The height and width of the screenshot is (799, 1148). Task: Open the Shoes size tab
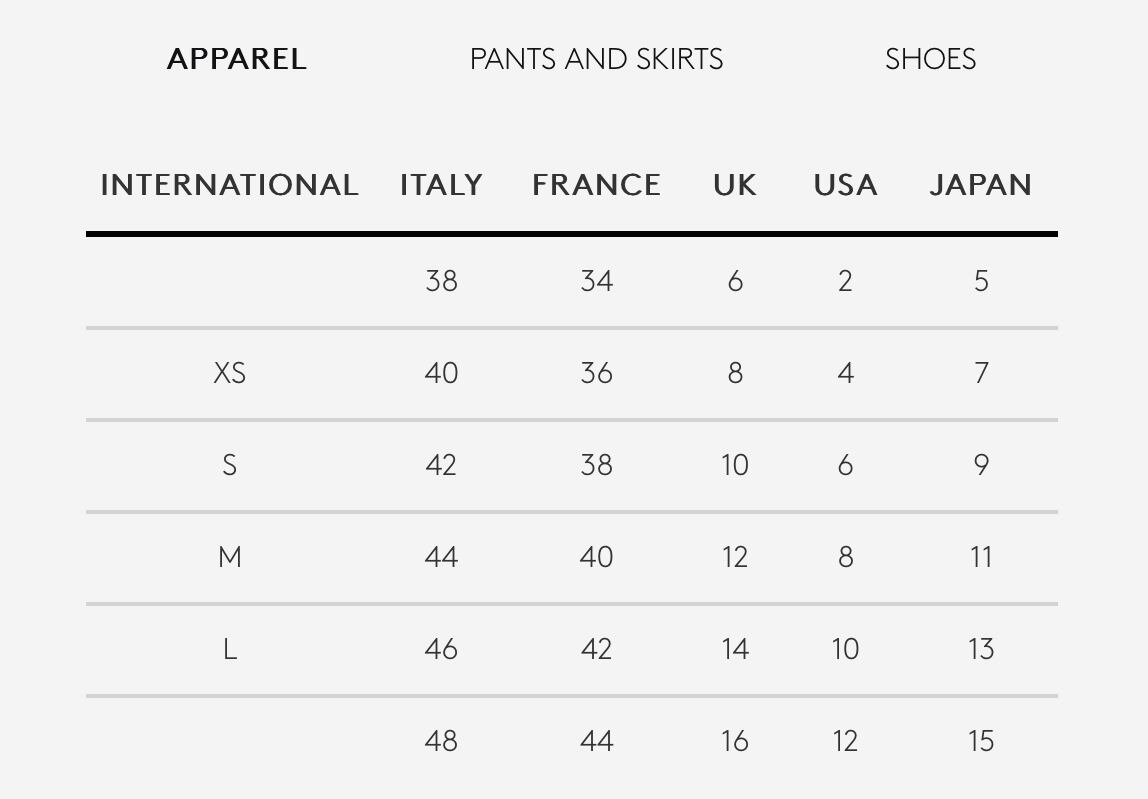pyautogui.click(x=930, y=59)
